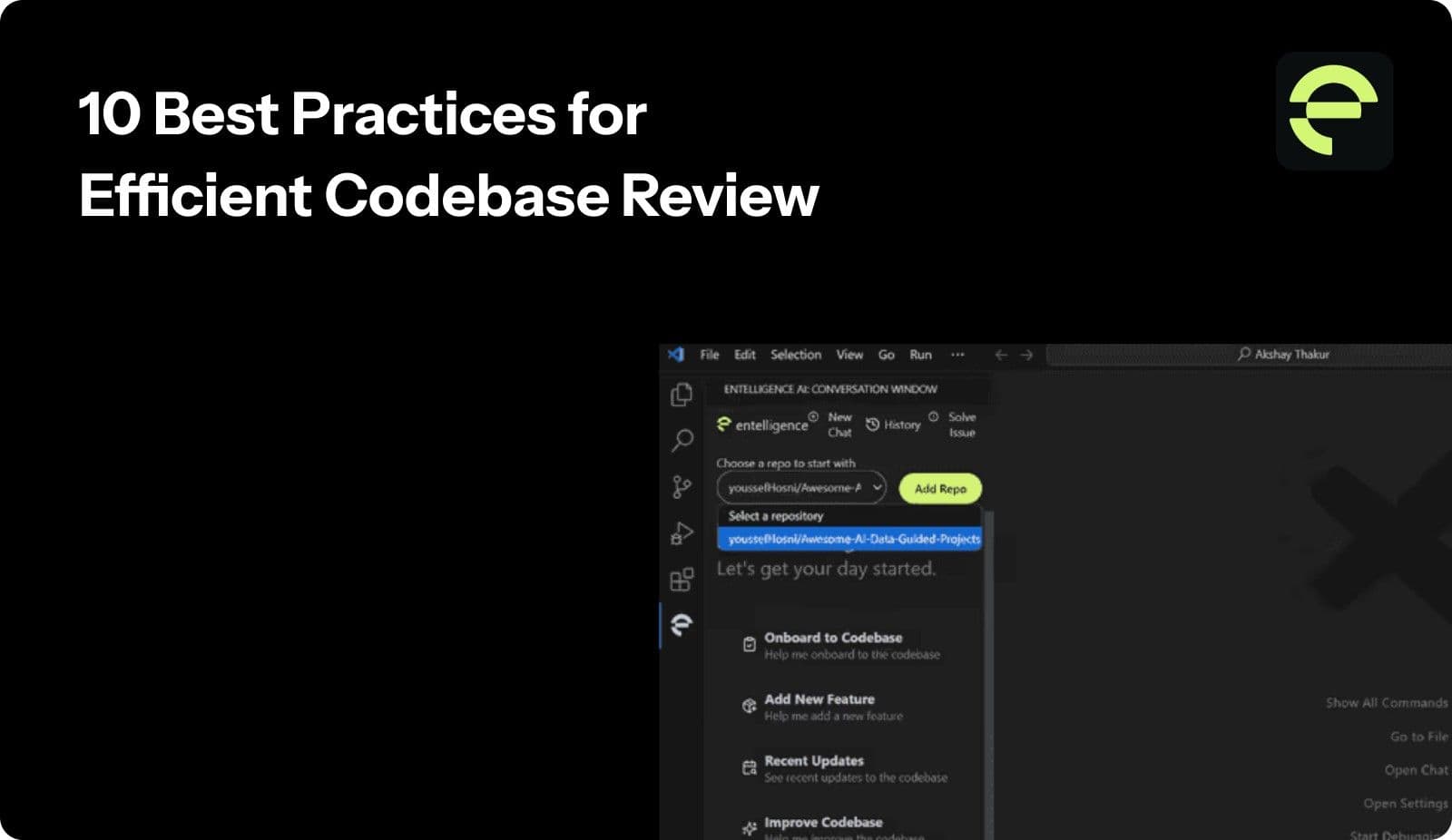Click 'Let's get your day started.' text
The width and height of the screenshot is (1452, 840).
point(826,569)
